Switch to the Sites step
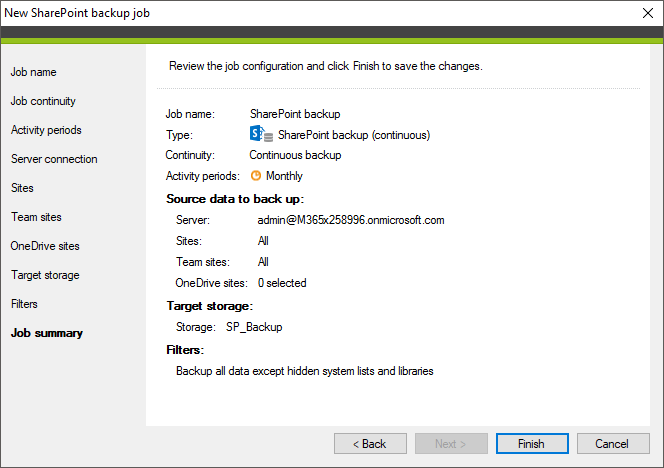664x468 pixels. (22, 188)
